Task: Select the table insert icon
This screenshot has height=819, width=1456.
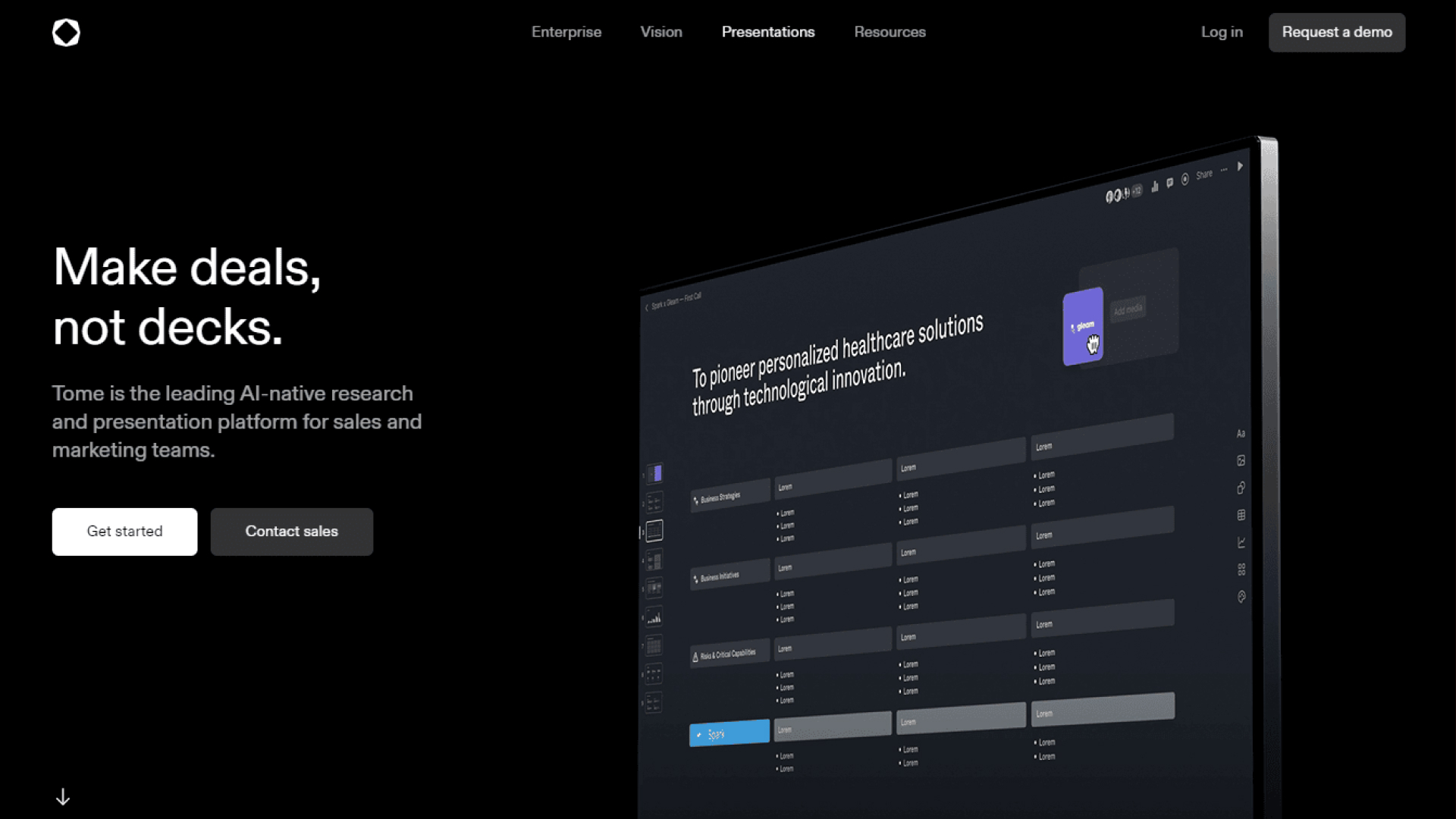Action: click(x=1240, y=516)
